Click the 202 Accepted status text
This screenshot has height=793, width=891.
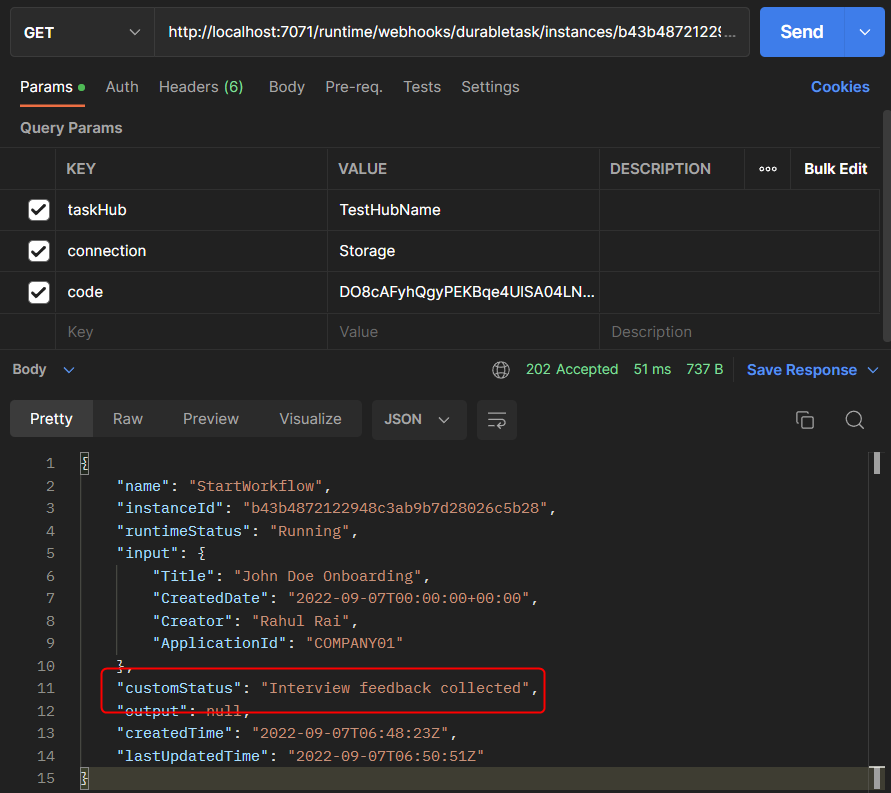(572, 369)
